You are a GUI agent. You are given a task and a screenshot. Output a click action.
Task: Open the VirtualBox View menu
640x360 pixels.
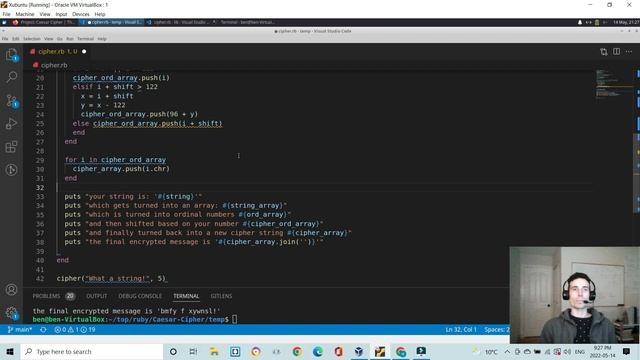(x=45, y=14)
